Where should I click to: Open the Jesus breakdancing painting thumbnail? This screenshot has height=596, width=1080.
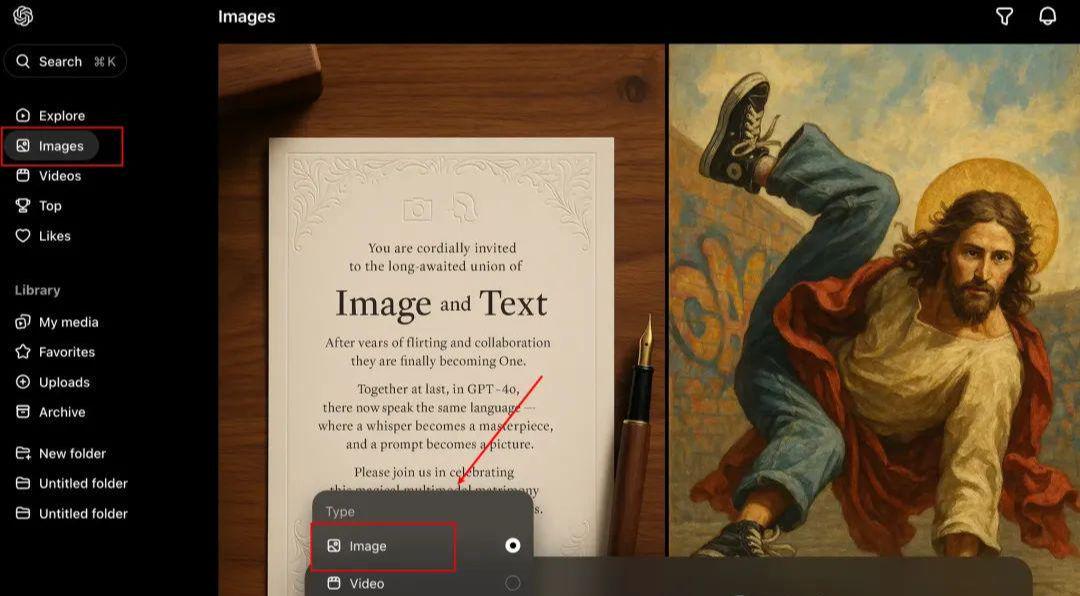pos(874,300)
